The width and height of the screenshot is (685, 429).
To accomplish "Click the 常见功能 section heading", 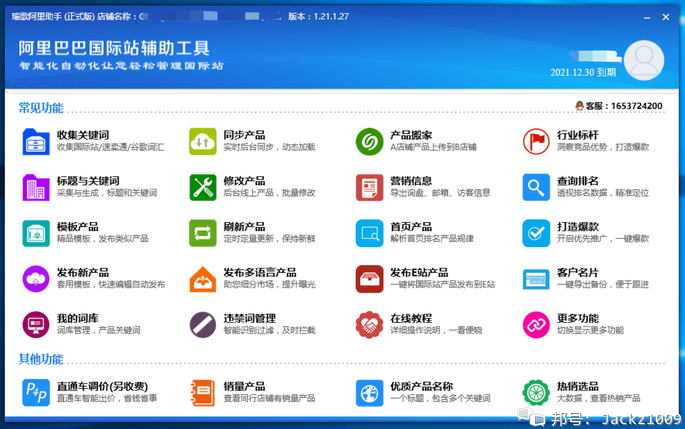I will coord(41,108).
